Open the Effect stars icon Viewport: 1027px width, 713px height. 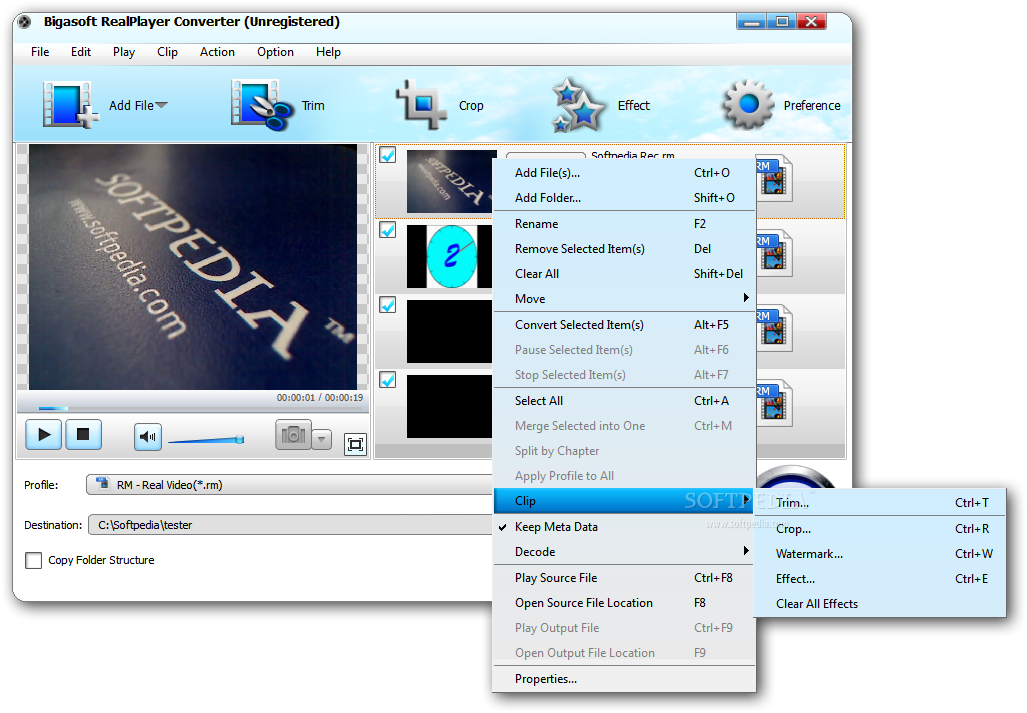[577, 105]
